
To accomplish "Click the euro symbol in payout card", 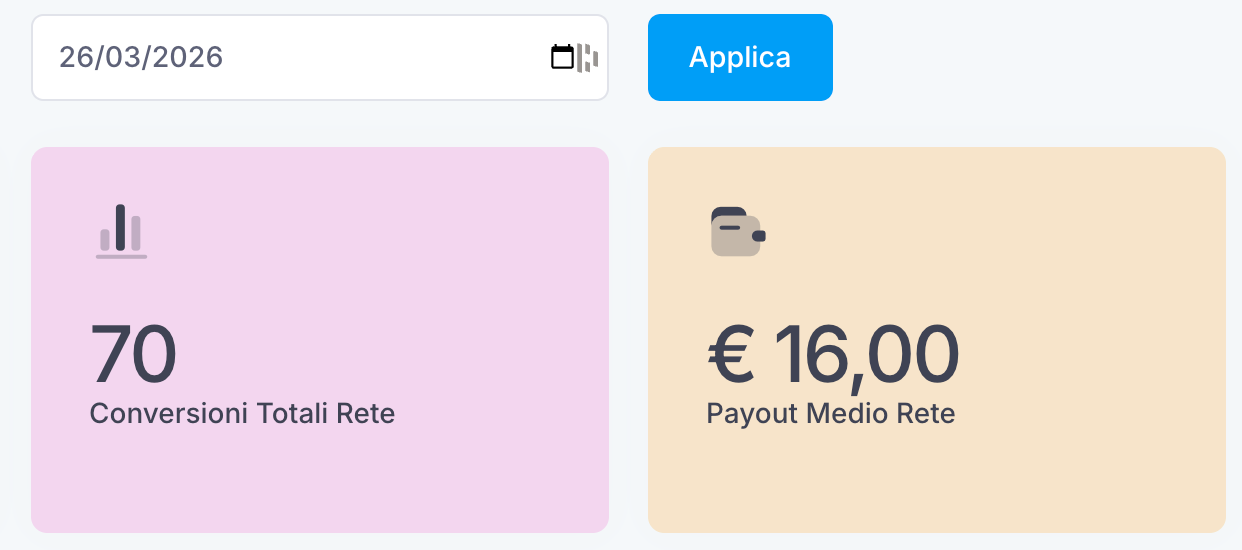I will [x=731, y=355].
